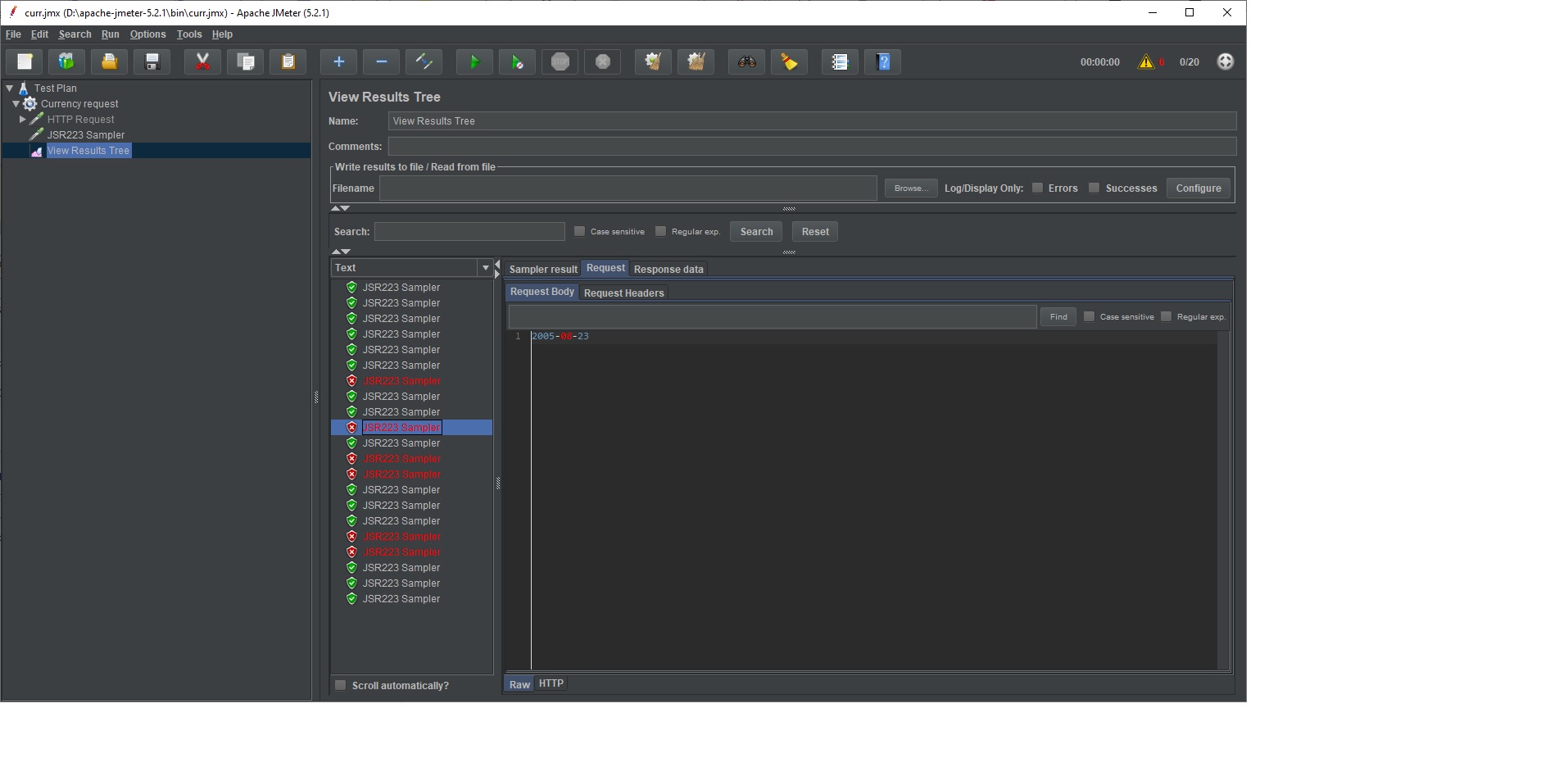Screen dimensions: 1568x758
Task: Select the failed JSR223 Sampler result
Action: (401, 427)
